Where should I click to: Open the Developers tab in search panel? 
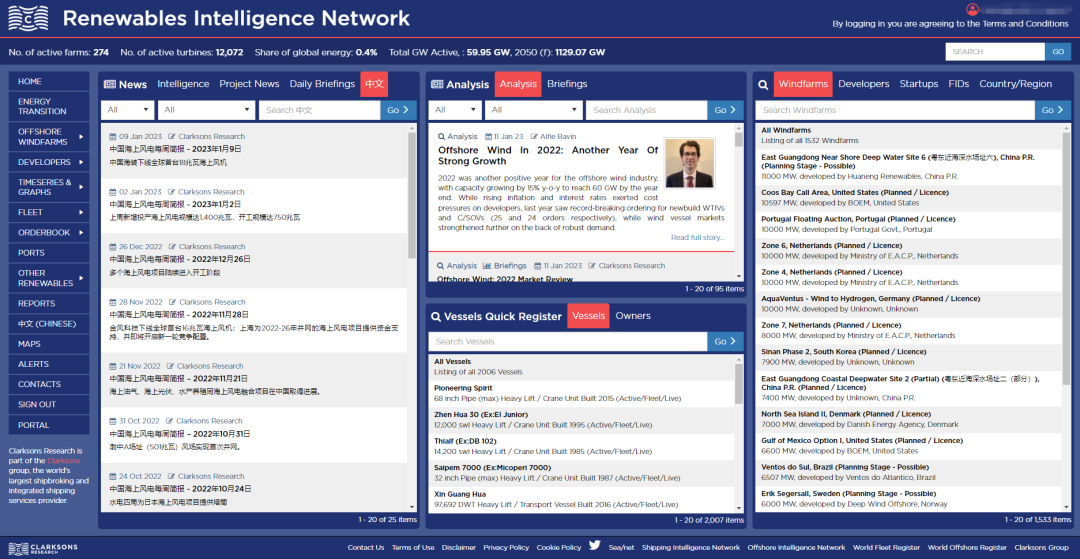[x=864, y=84]
